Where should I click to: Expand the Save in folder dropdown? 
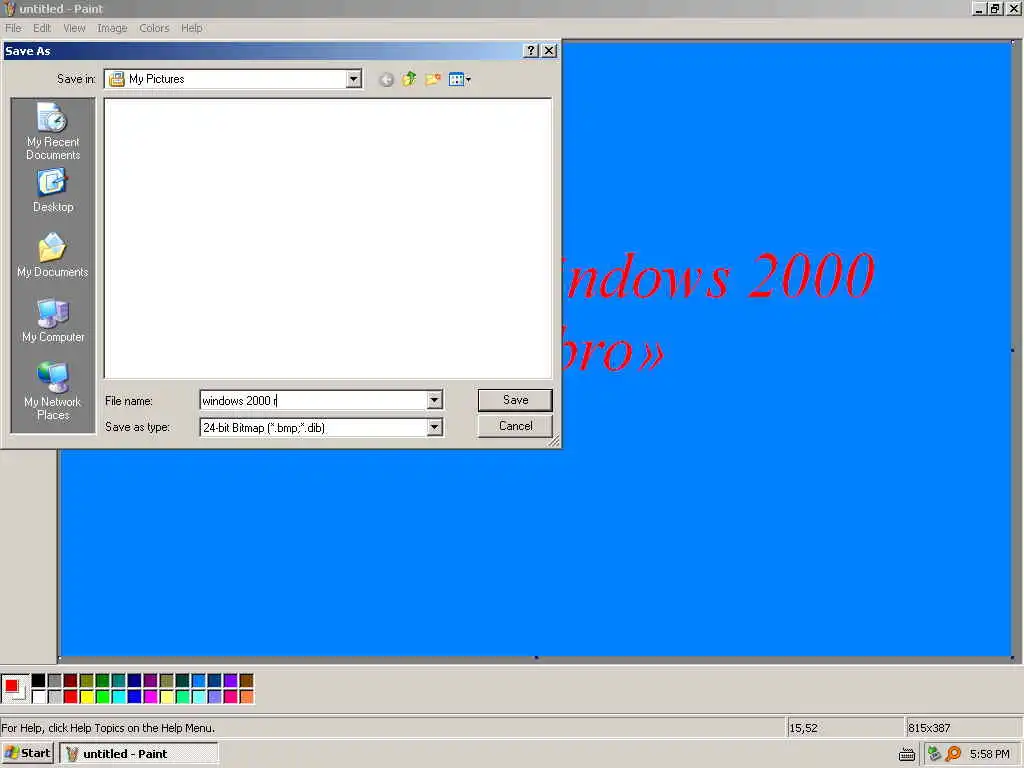point(353,79)
